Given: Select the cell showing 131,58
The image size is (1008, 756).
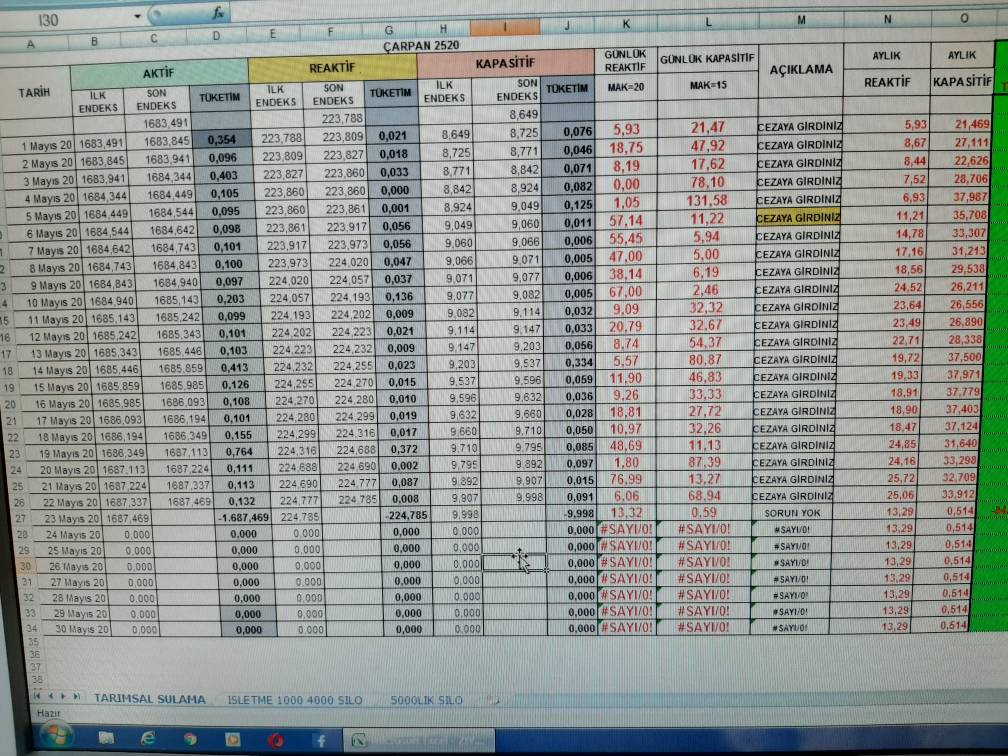Looking at the screenshot, I should (706, 201).
